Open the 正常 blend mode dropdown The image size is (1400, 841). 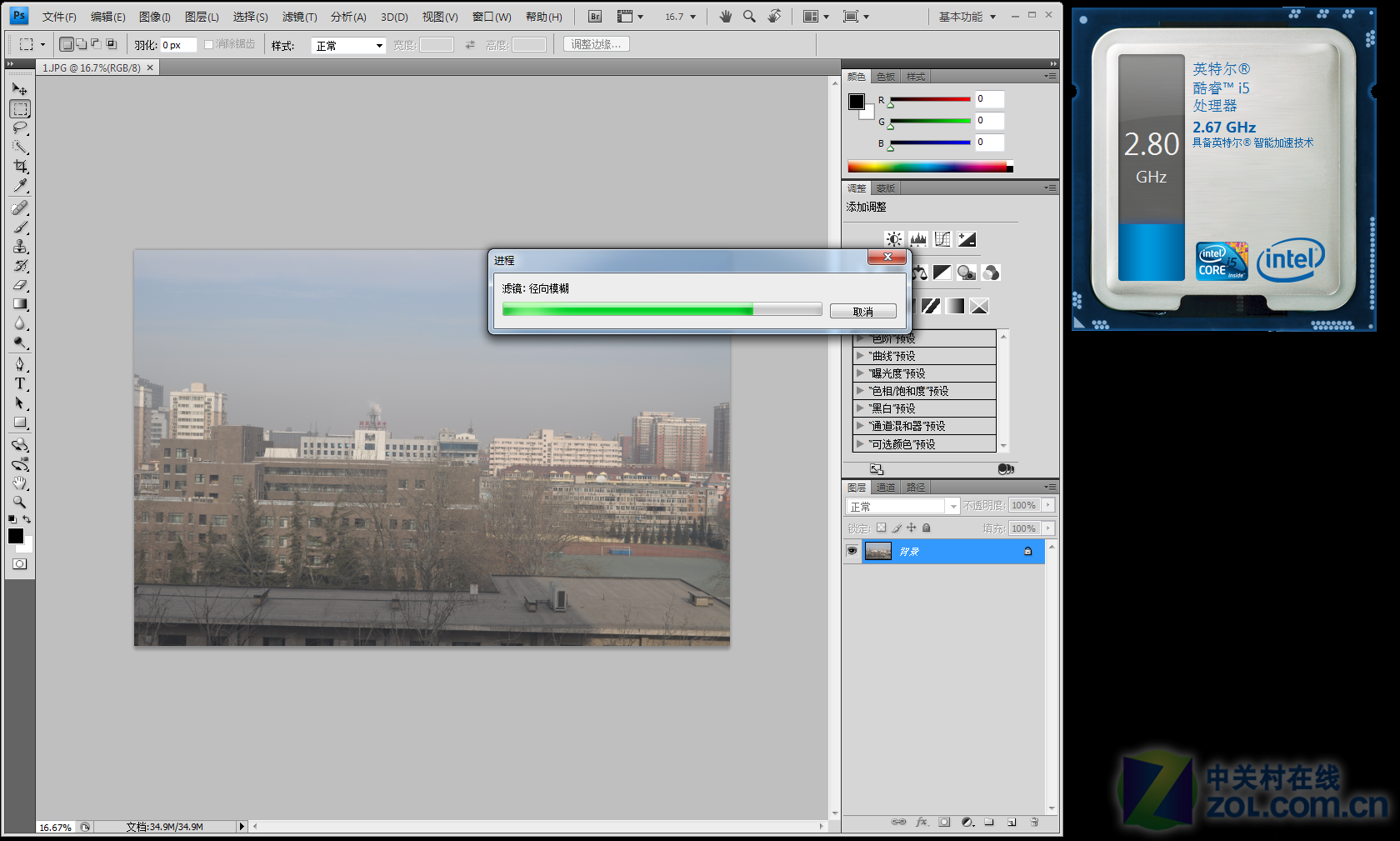click(x=903, y=506)
